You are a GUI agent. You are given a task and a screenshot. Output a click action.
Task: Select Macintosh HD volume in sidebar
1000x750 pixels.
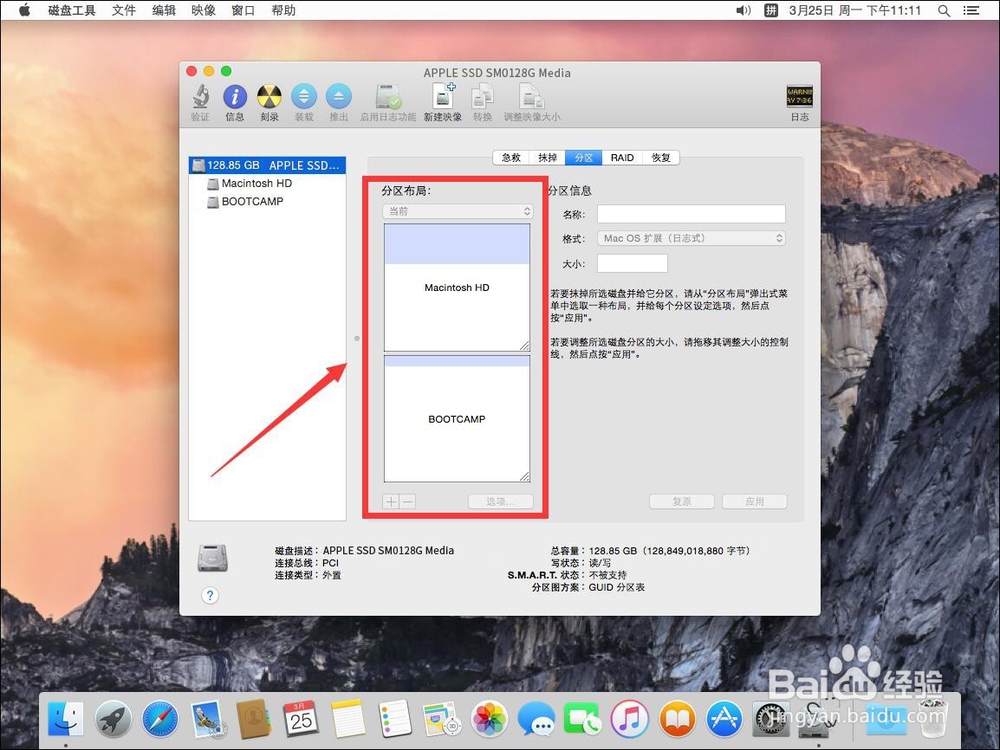click(x=249, y=183)
